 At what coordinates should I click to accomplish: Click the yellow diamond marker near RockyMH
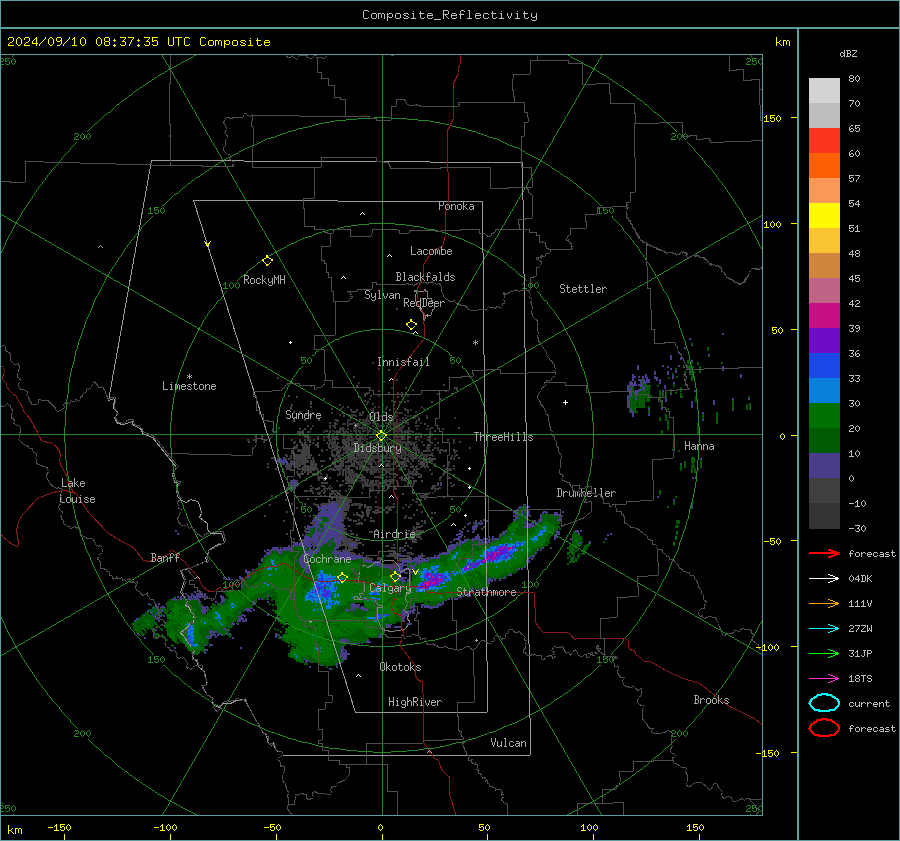point(267,261)
